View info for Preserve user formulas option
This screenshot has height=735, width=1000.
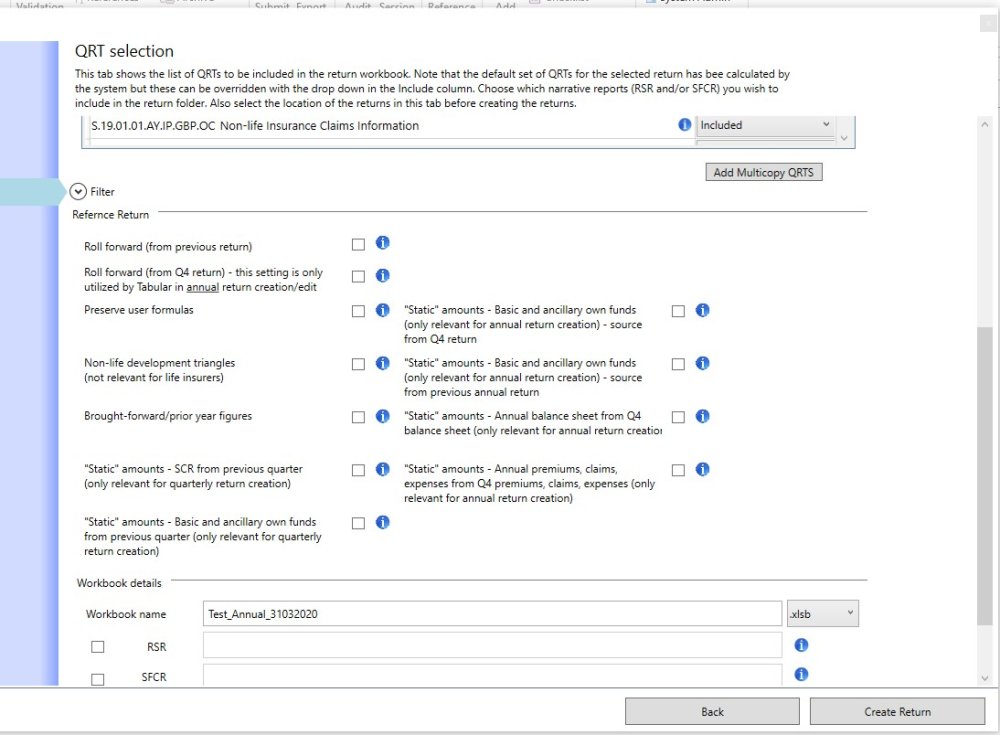point(381,310)
